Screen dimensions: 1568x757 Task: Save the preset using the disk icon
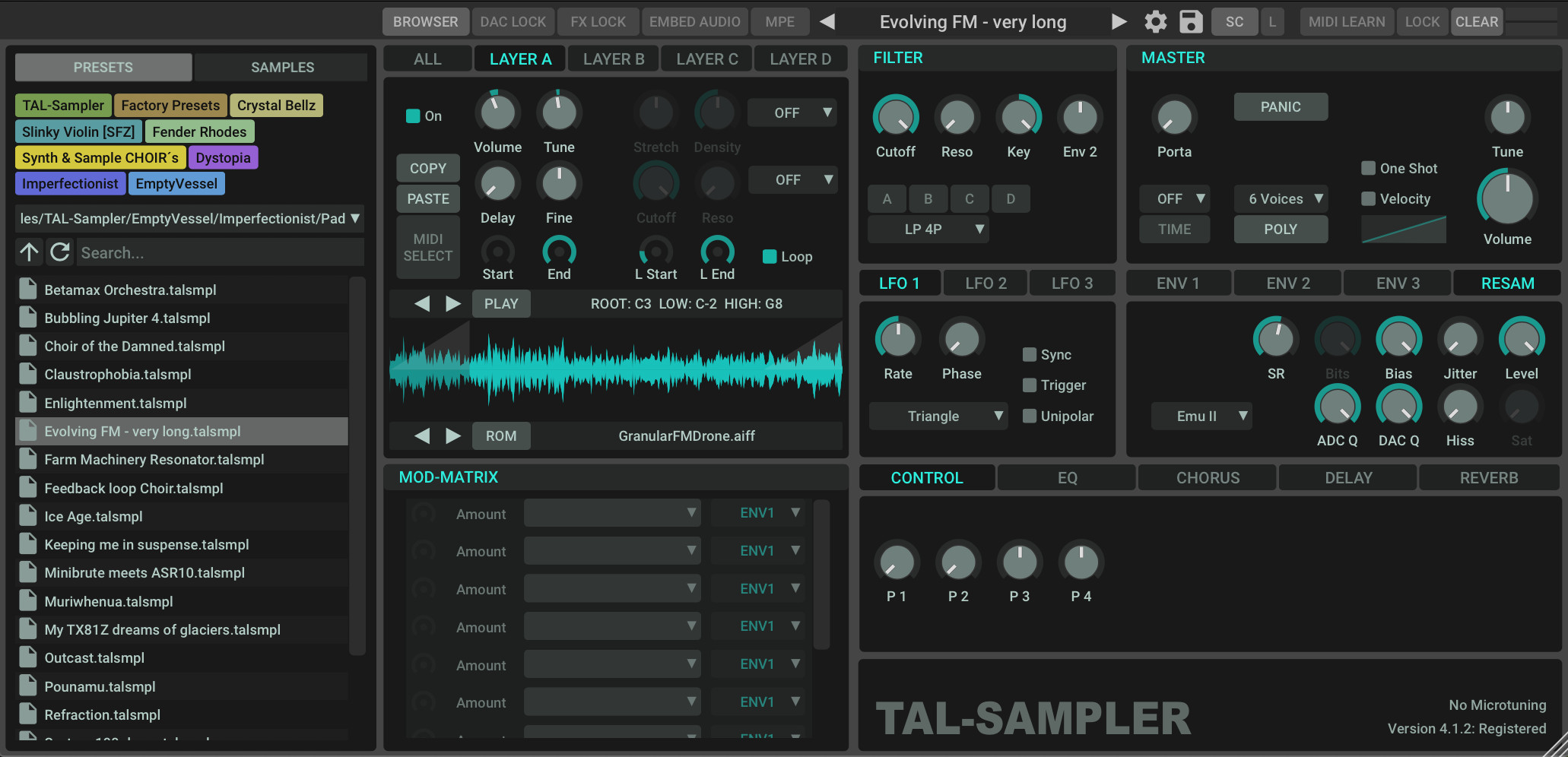pos(1190,21)
